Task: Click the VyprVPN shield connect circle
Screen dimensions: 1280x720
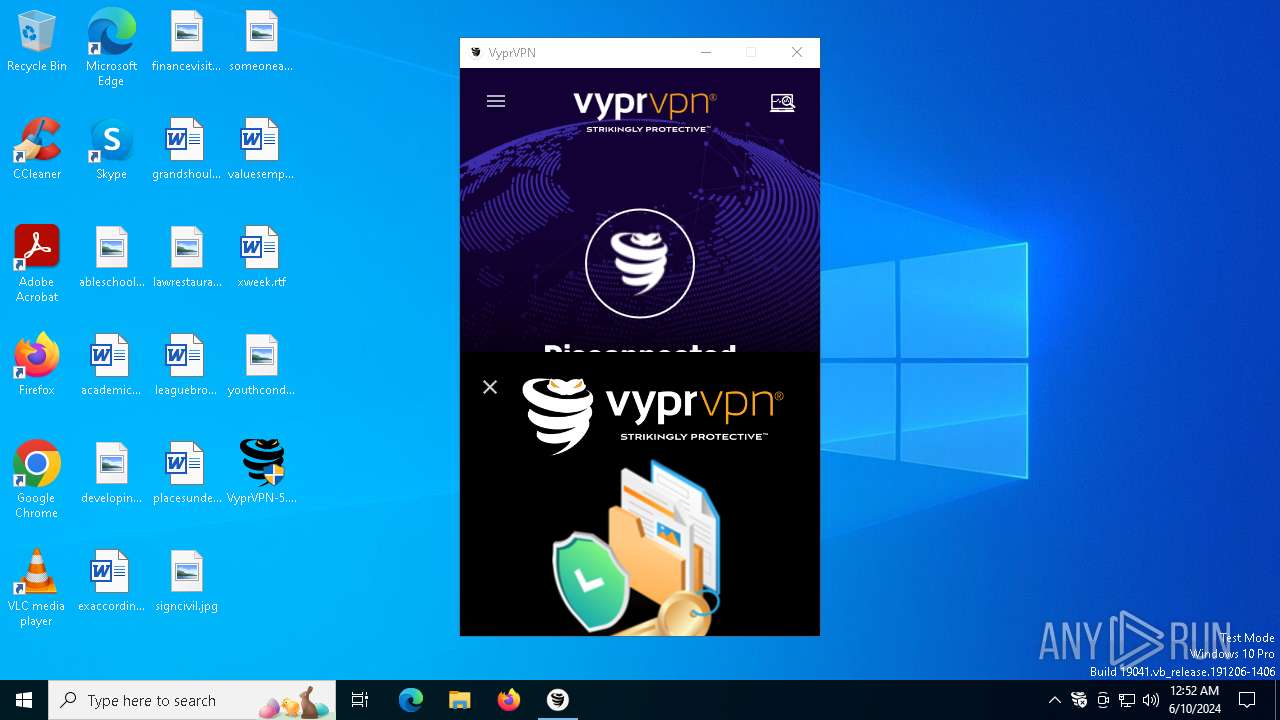Action: point(640,263)
